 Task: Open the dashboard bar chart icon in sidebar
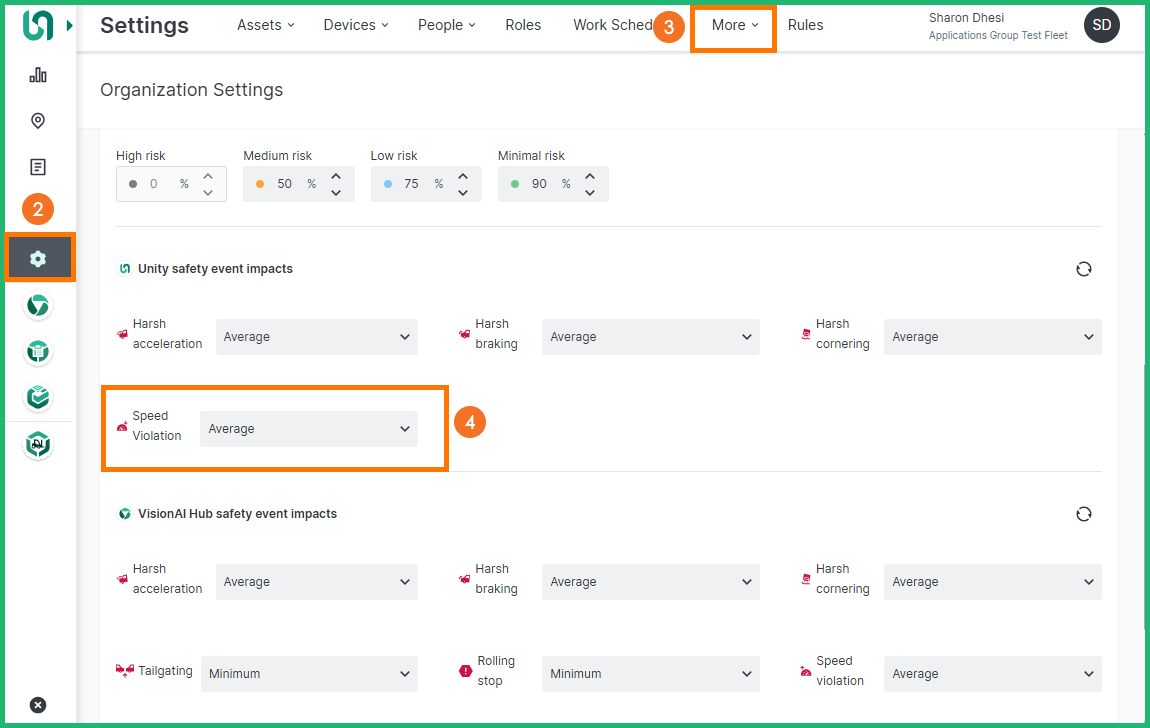pyautogui.click(x=38, y=75)
